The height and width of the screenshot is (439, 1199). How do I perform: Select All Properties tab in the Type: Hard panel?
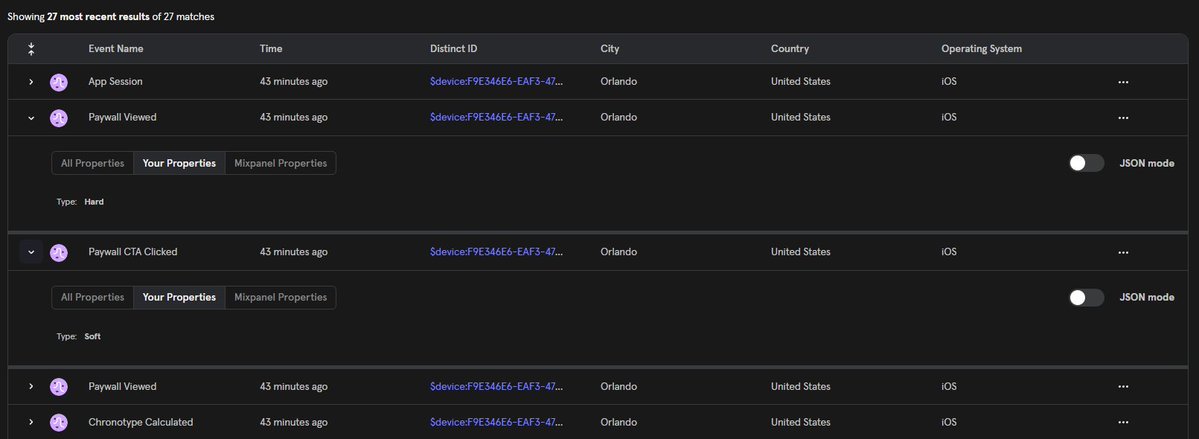(x=93, y=163)
